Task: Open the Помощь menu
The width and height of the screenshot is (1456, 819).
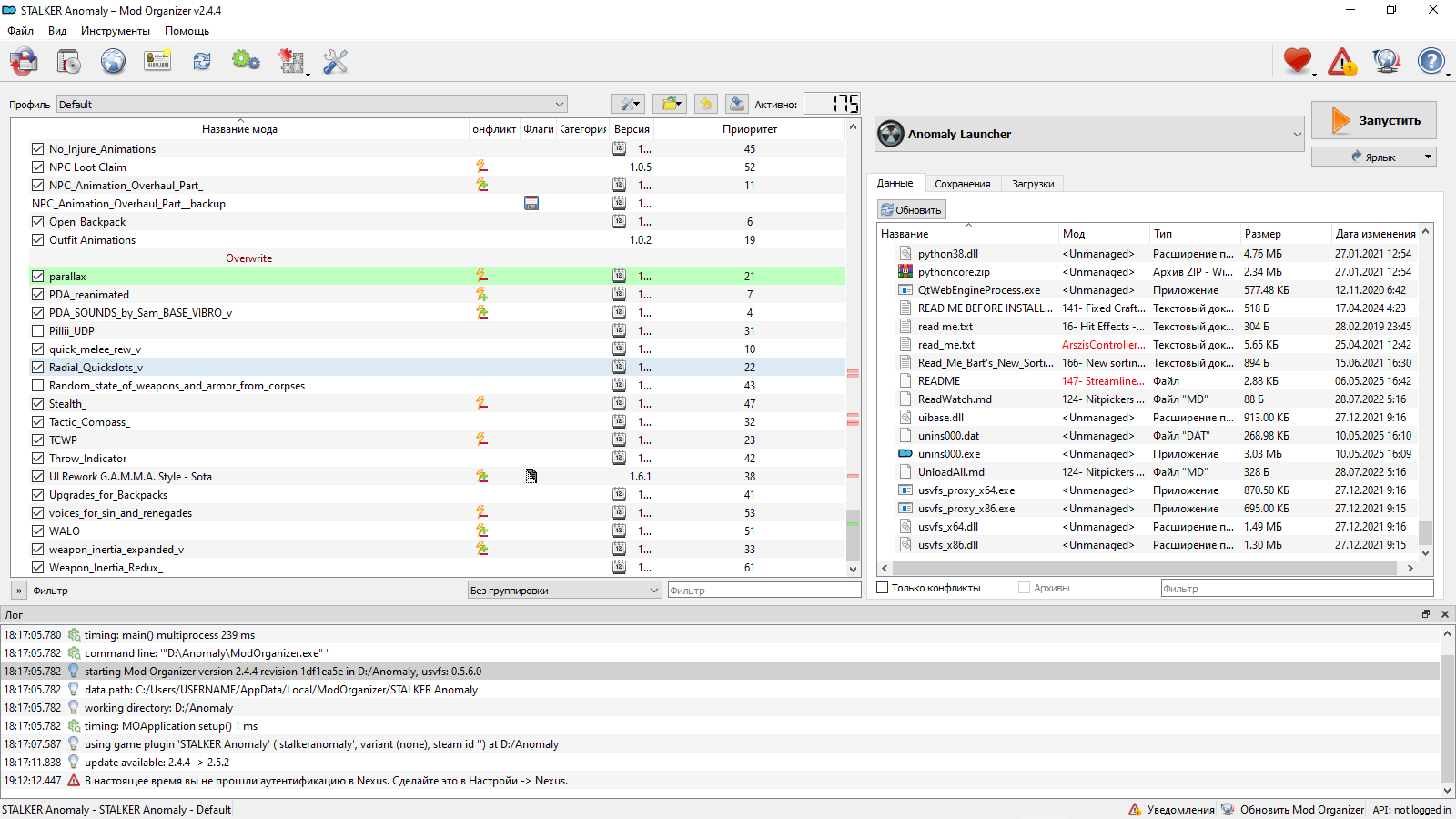Action: (187, 31)
